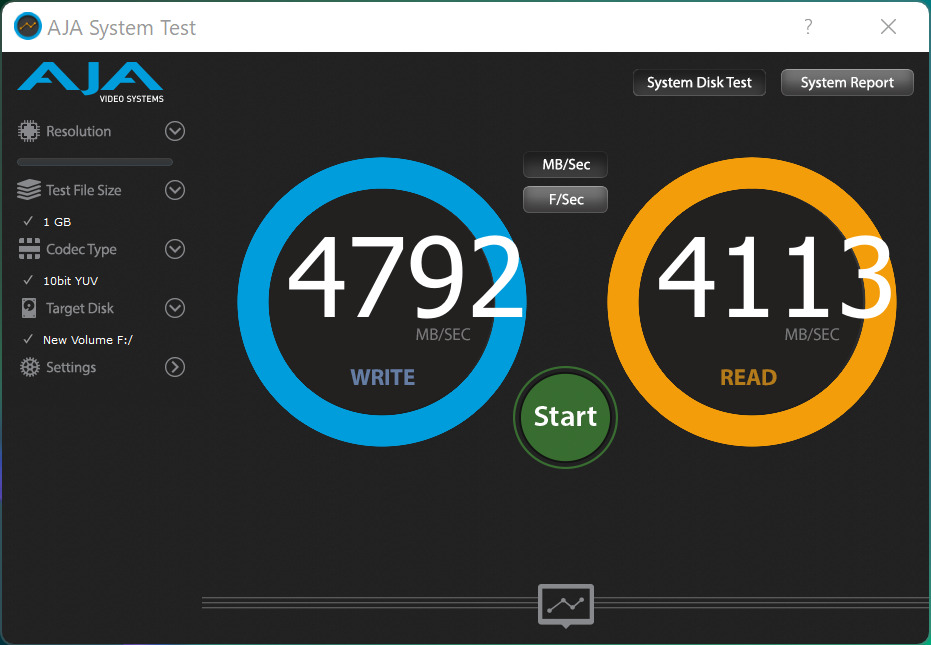Screen dimensions: 931x645
Task: Click the Target Disk drive icon
Action: pos(28,308)
